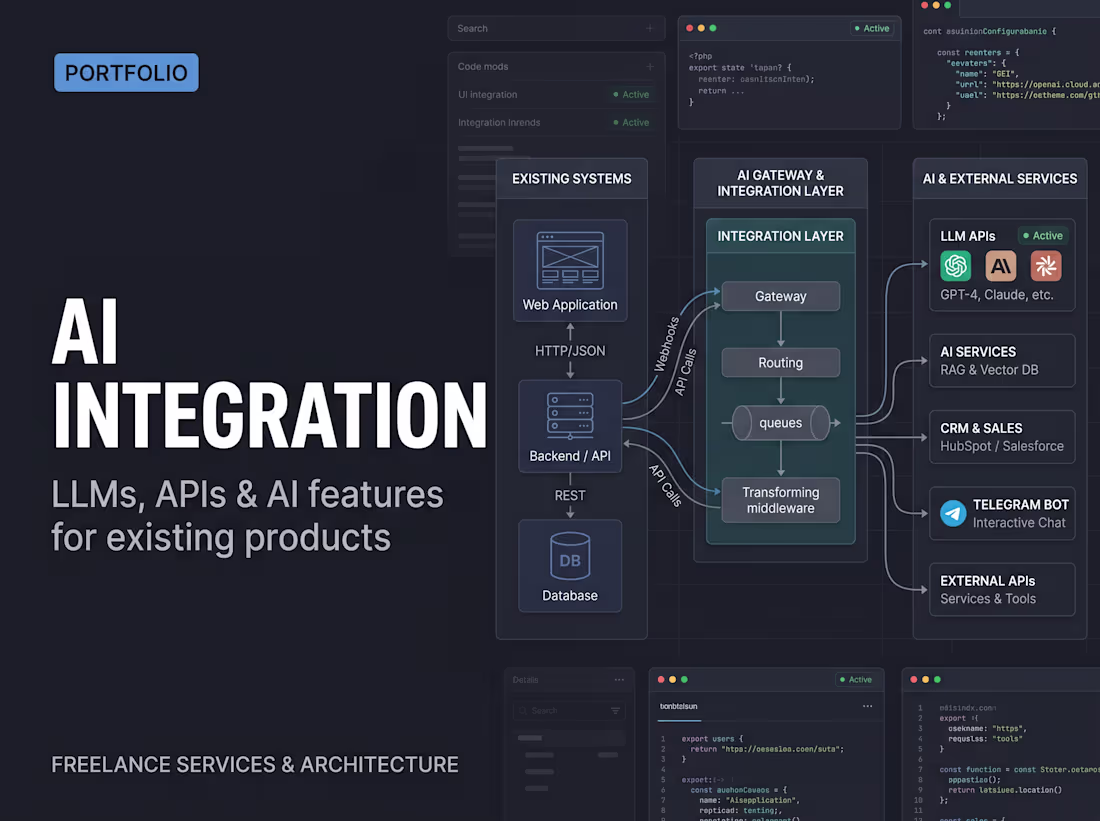
Task: Select the Routing box
Action: tap(781, 363)
